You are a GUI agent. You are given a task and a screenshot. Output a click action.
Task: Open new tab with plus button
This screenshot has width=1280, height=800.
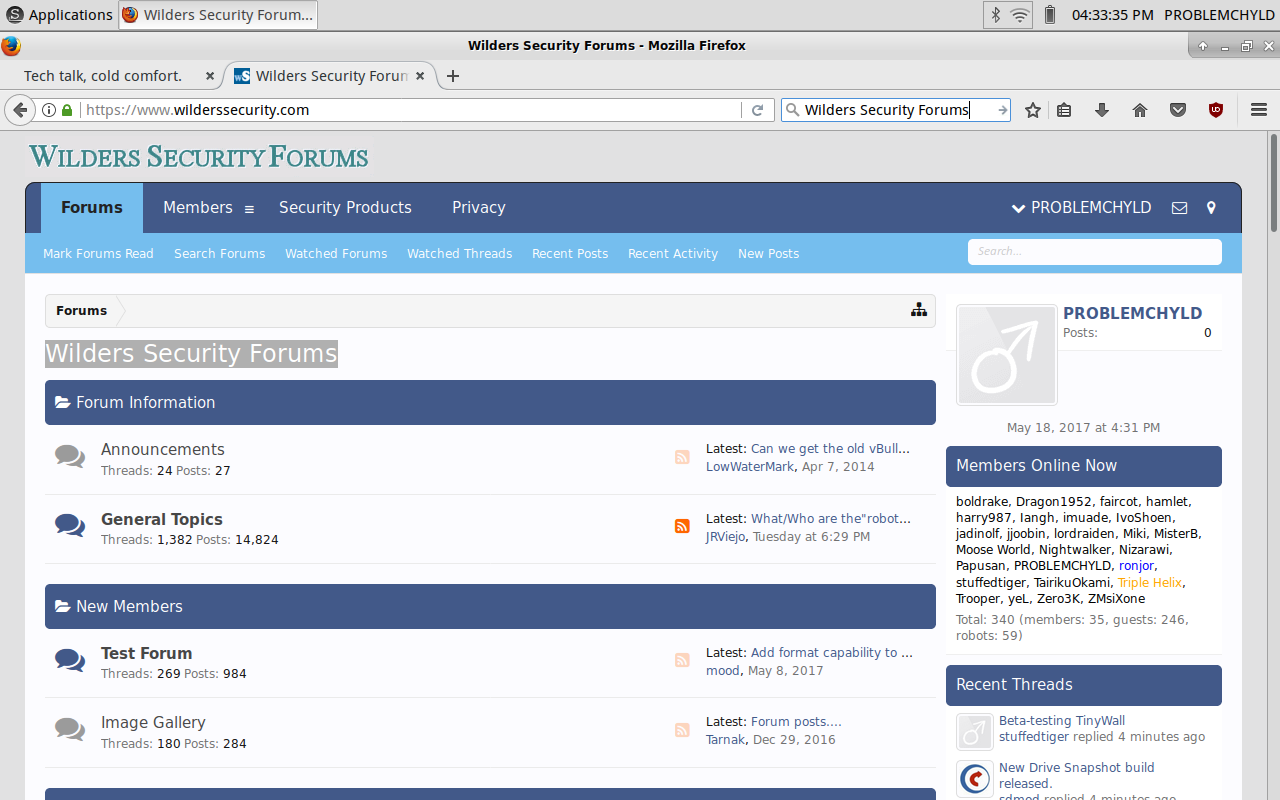(x=453, y=76)
